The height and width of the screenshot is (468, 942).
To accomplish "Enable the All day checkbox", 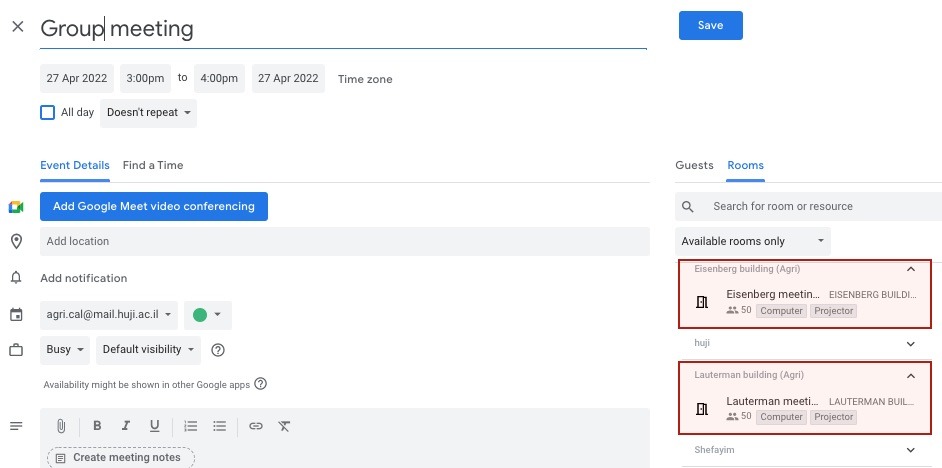I will (48, 113).
